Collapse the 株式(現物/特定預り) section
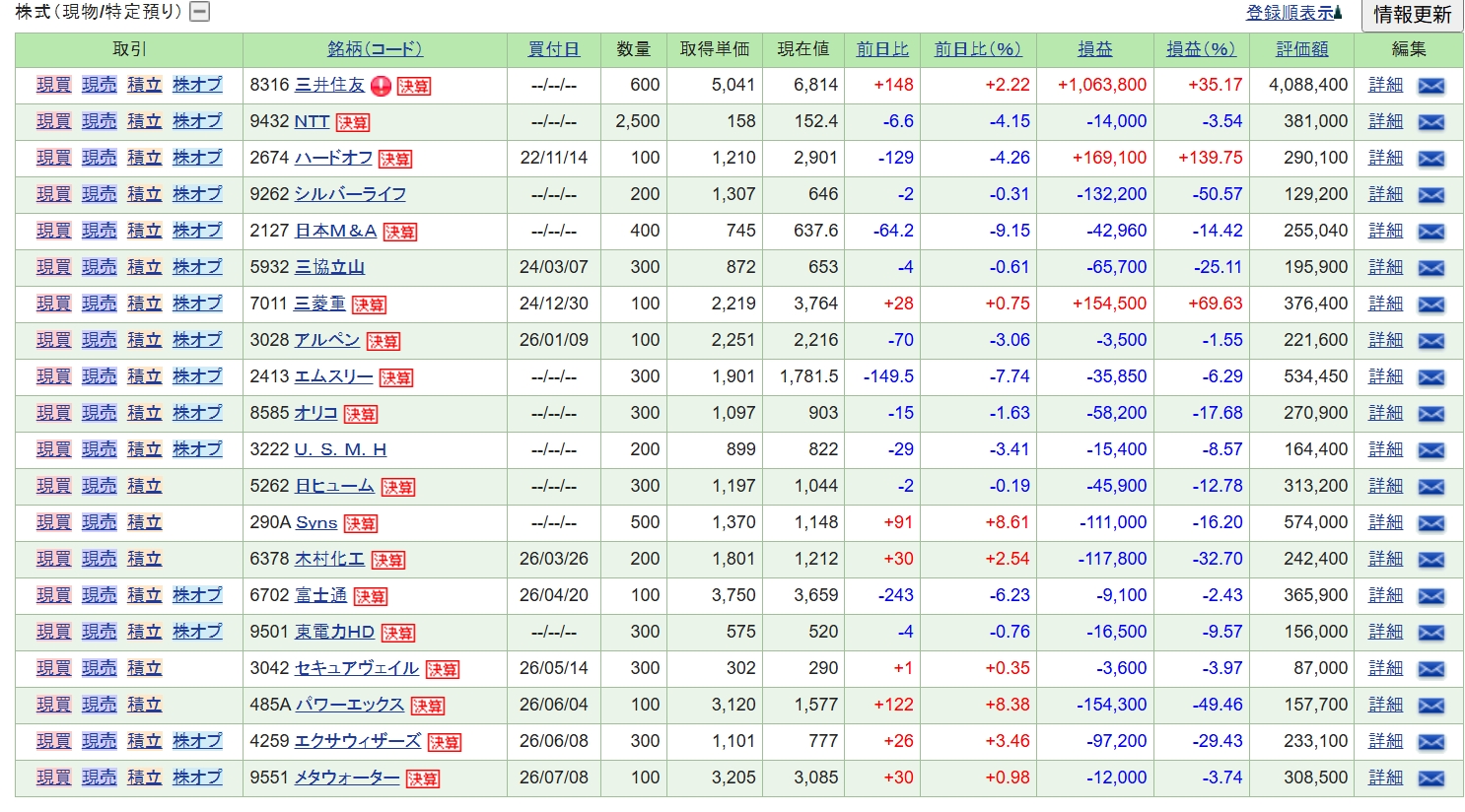Screen dimensions: 1465x812 [x=200, y=12]
